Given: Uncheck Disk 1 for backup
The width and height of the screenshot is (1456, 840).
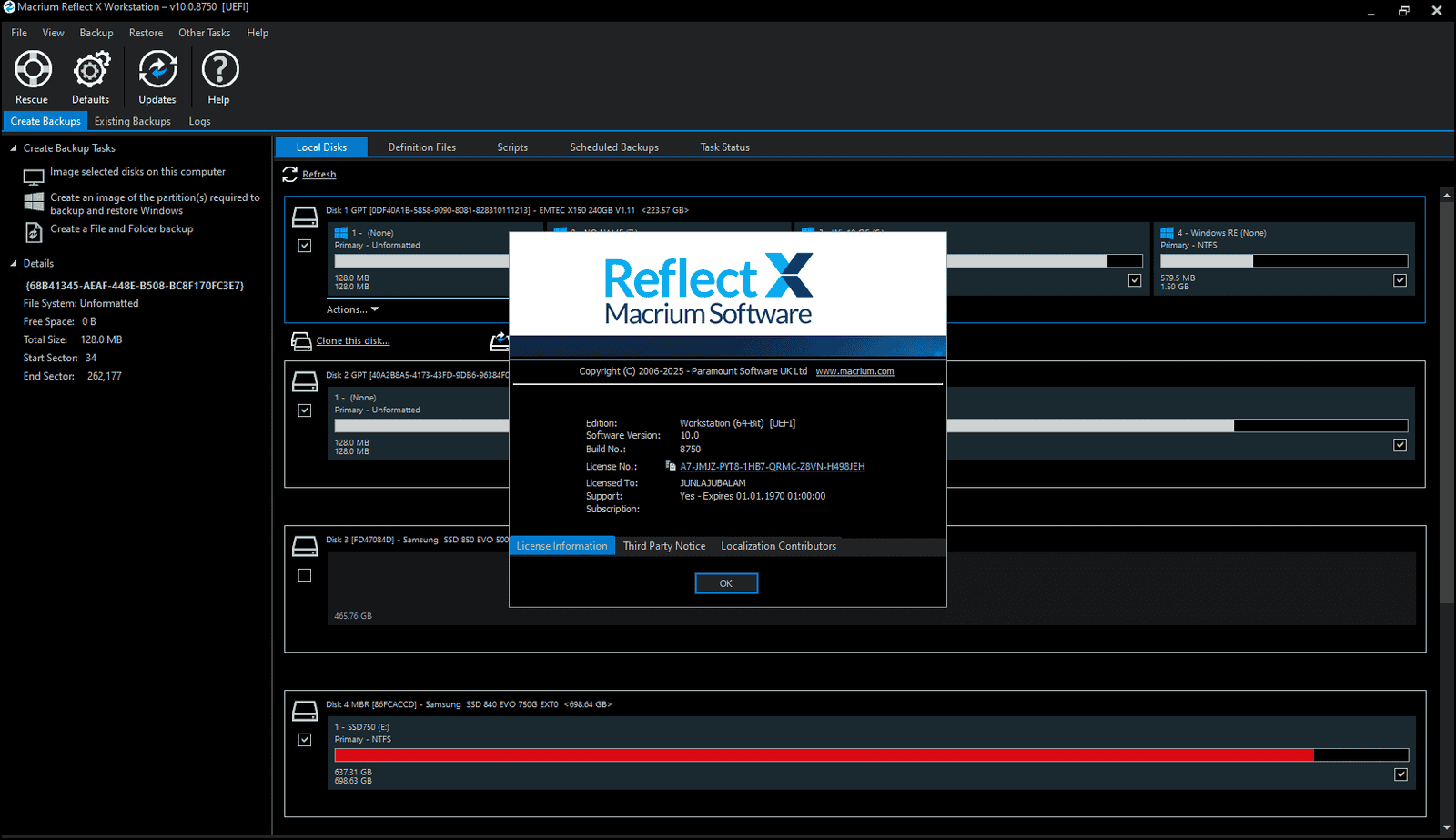Looking at the screenshot, I should (304, 245).
